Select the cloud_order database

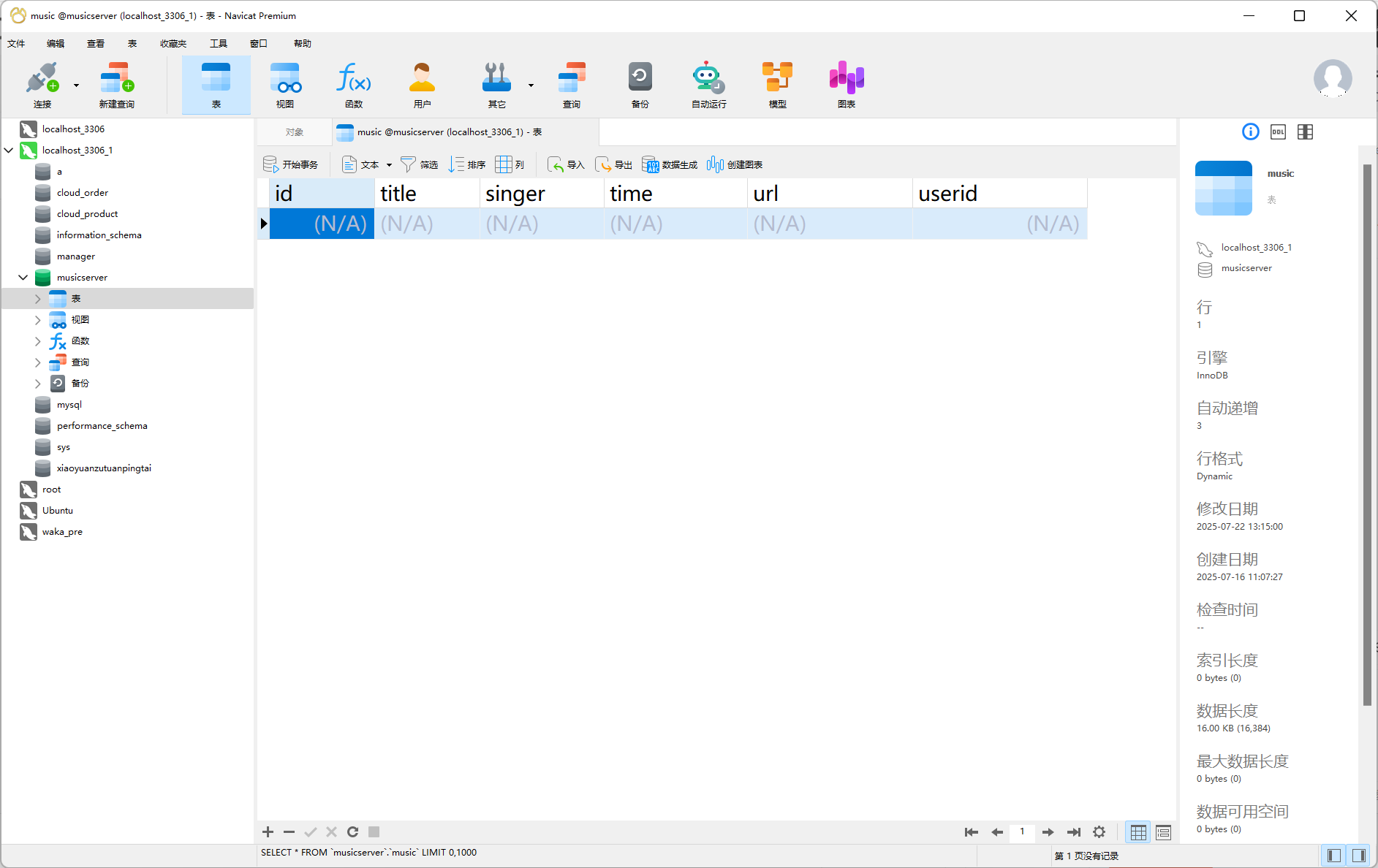point(83,193)
